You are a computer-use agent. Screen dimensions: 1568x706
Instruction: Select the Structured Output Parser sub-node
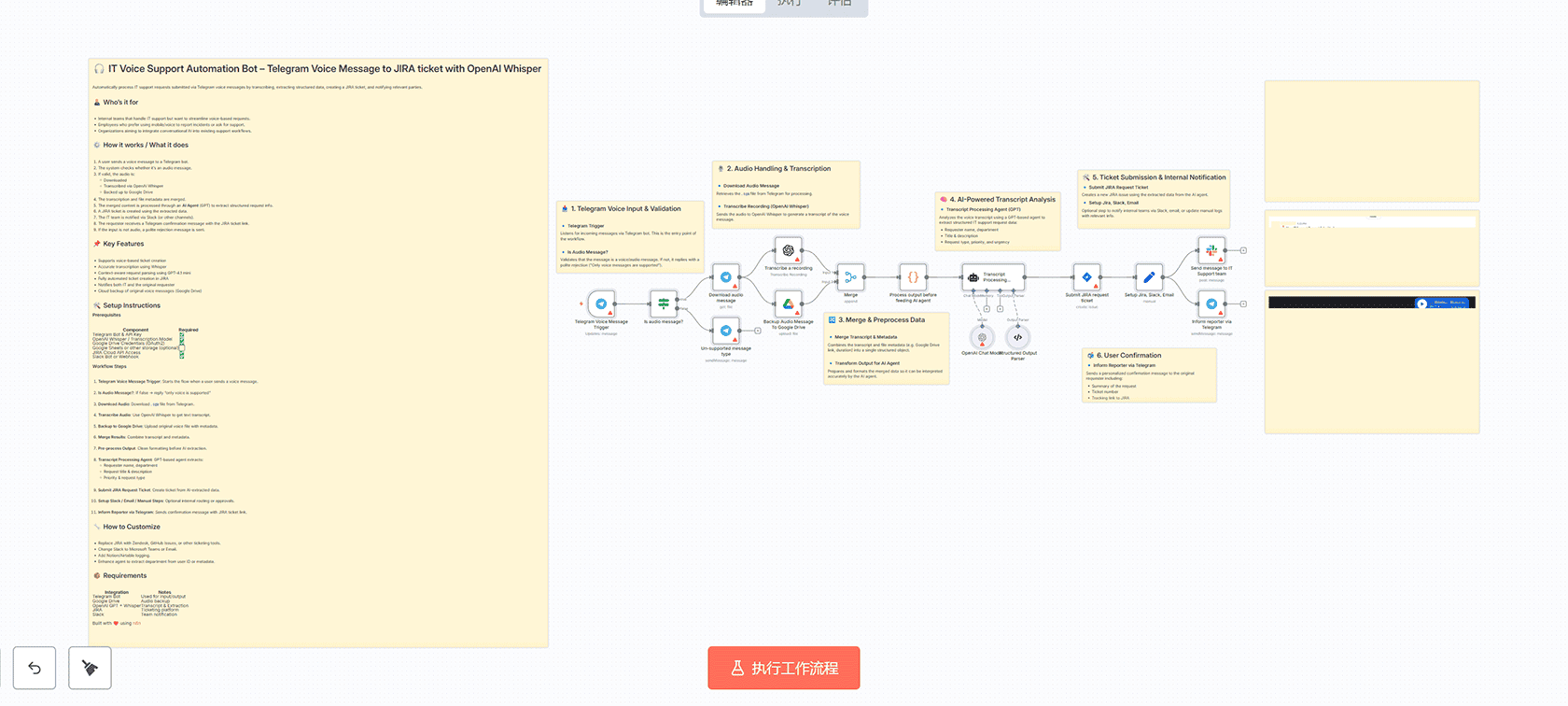pos(1018,337)
